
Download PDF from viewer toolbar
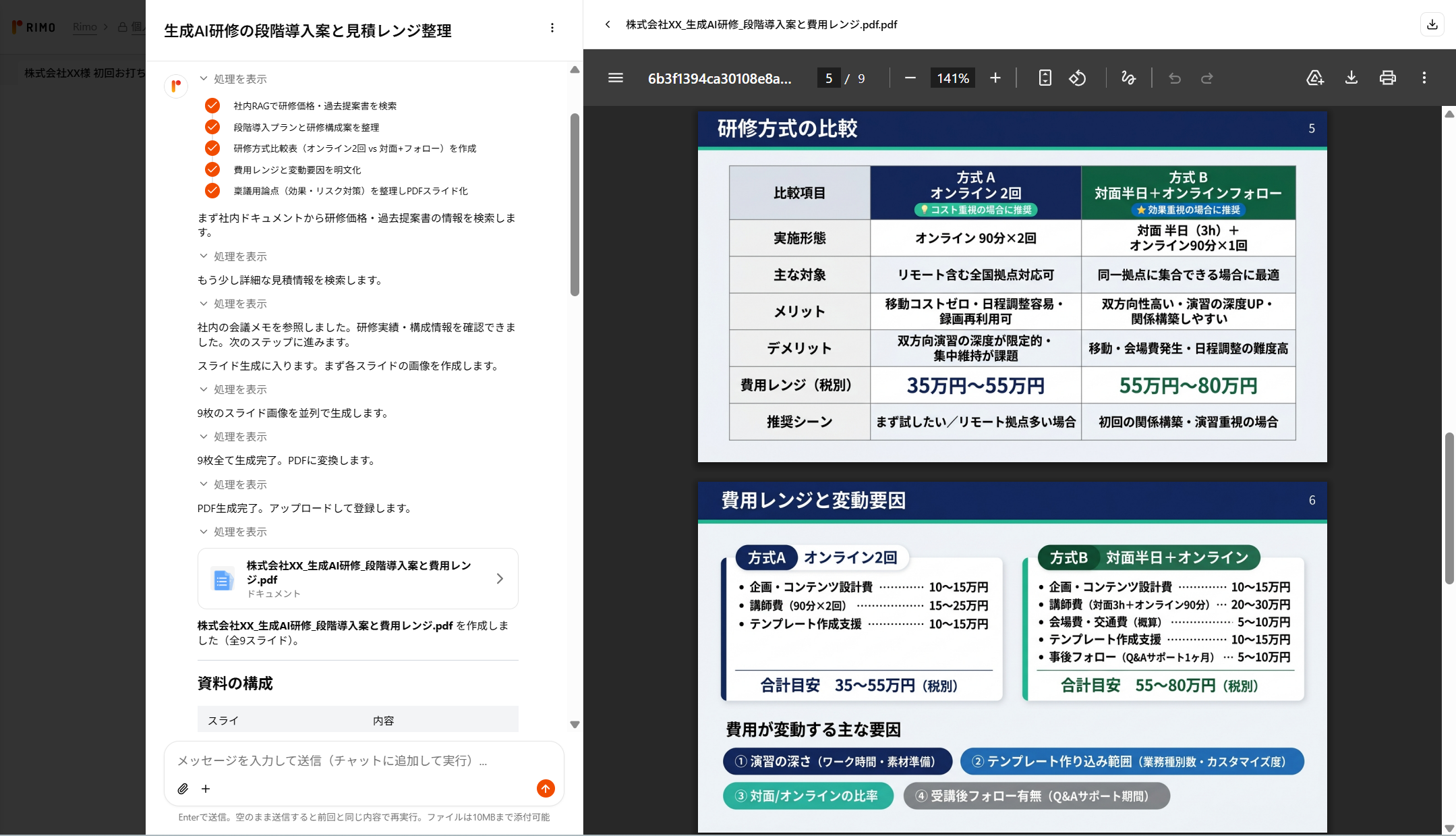coord(1351,78)
